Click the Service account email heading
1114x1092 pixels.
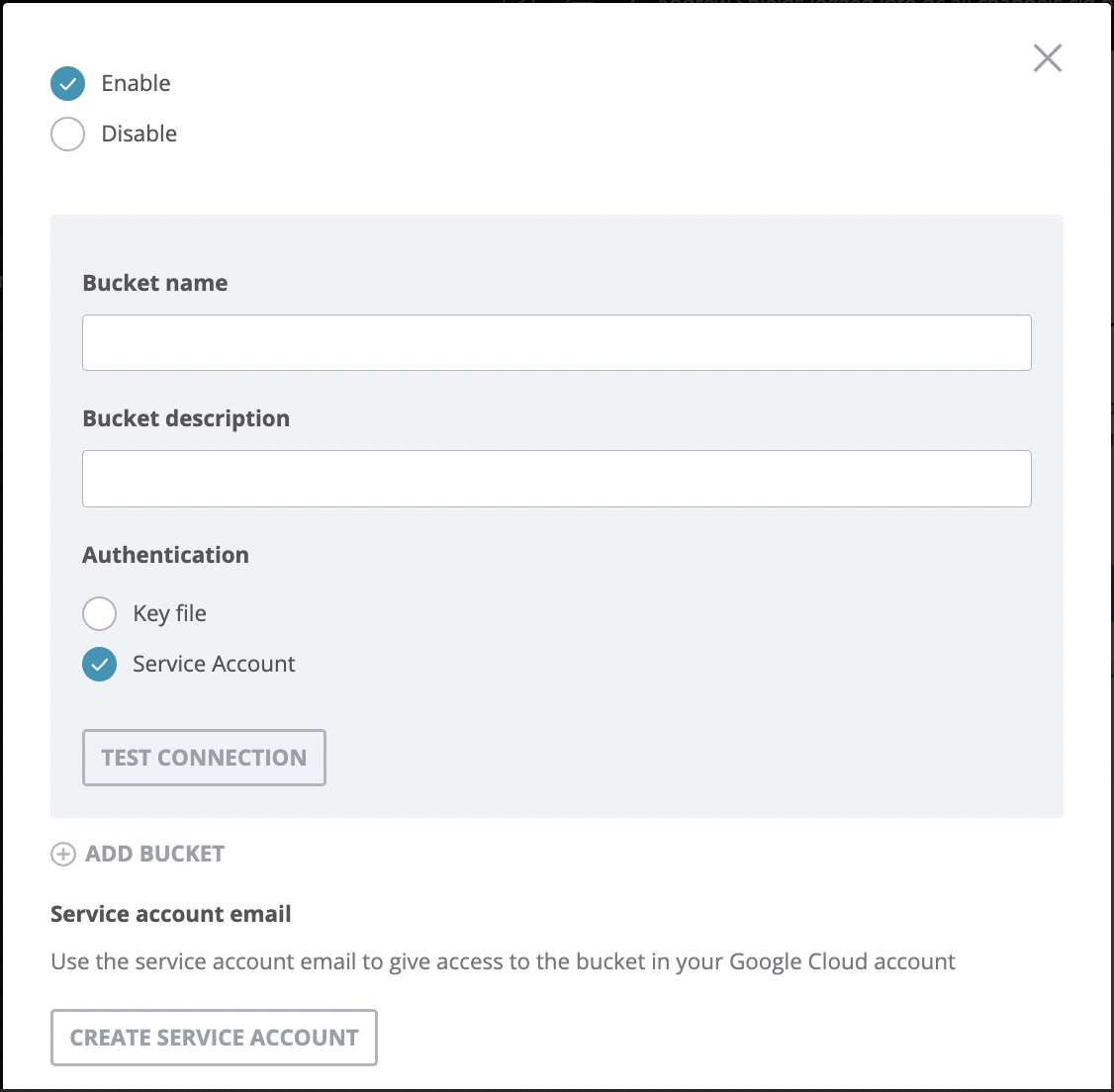coord(170,914)
